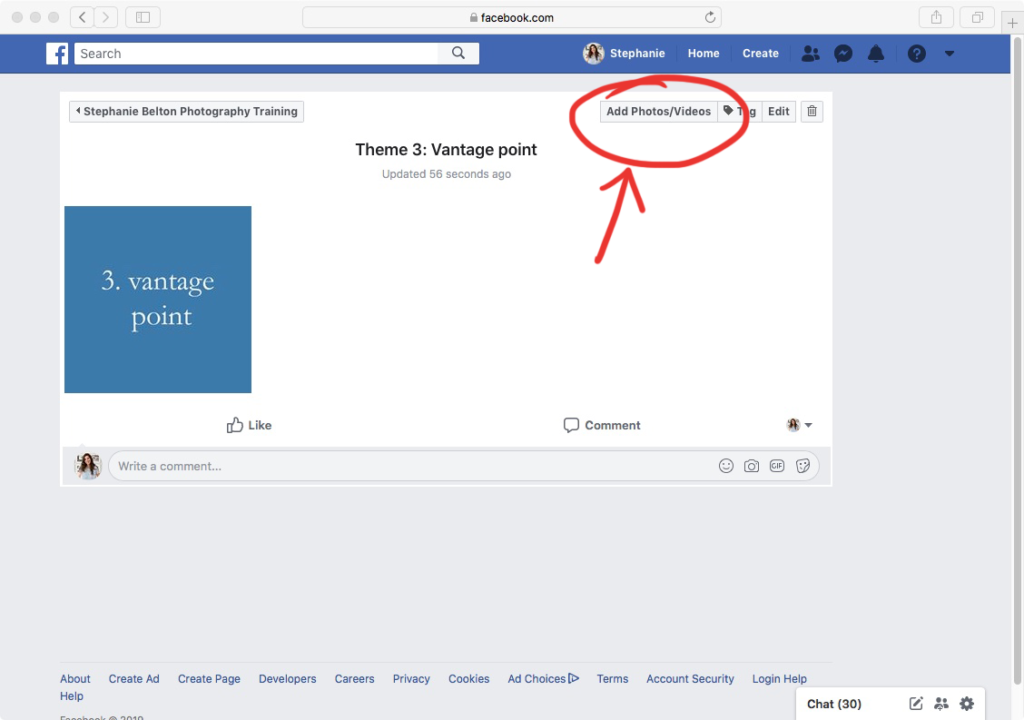The width and height of the screenshot is (1024, 720).
Task: Create new group in chat bar
Action: [941, 704]
